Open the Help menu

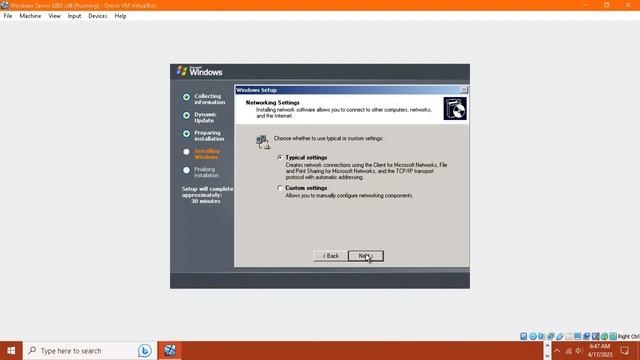click(x=120, y=16)
